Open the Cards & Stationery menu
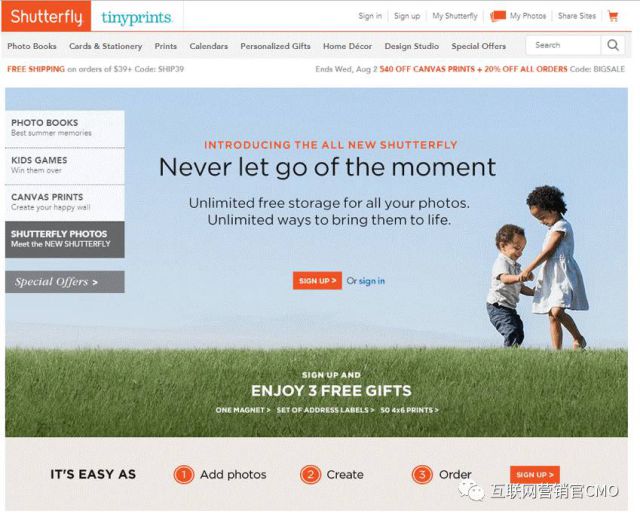This screenshot has width=640, height=520. click(106, 46)
